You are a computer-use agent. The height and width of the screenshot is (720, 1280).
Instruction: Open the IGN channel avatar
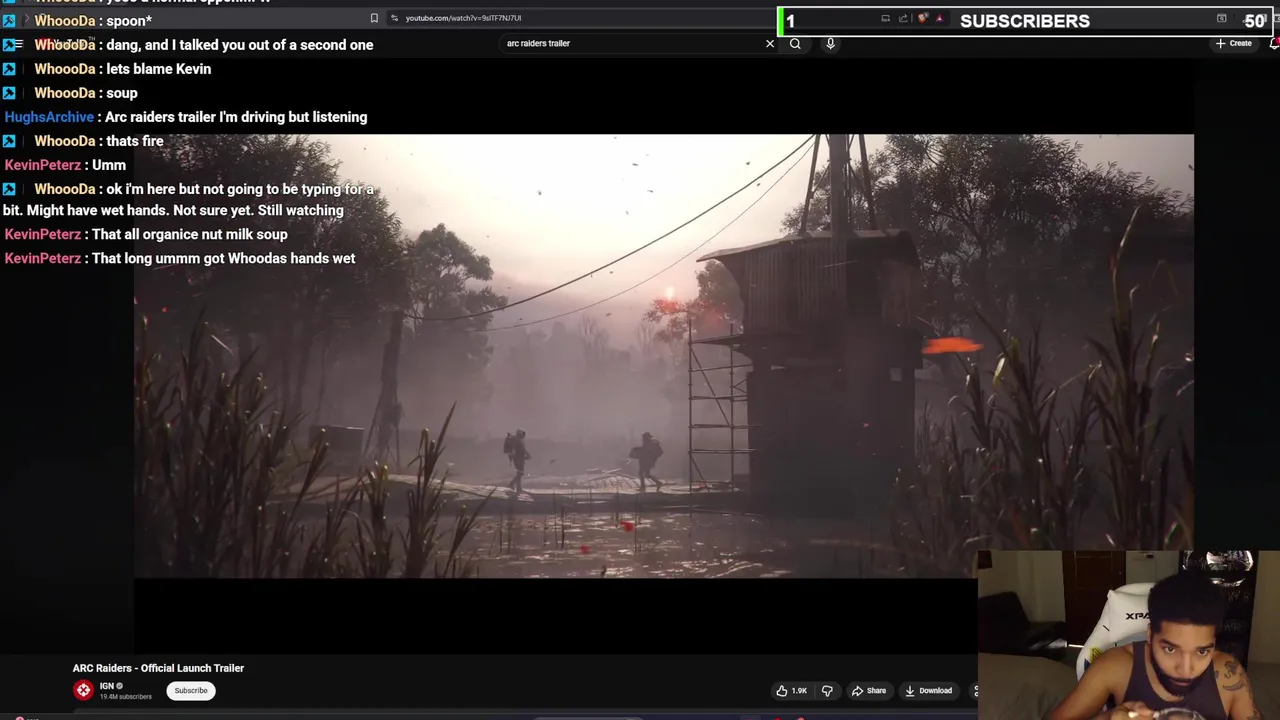point(83,690)
